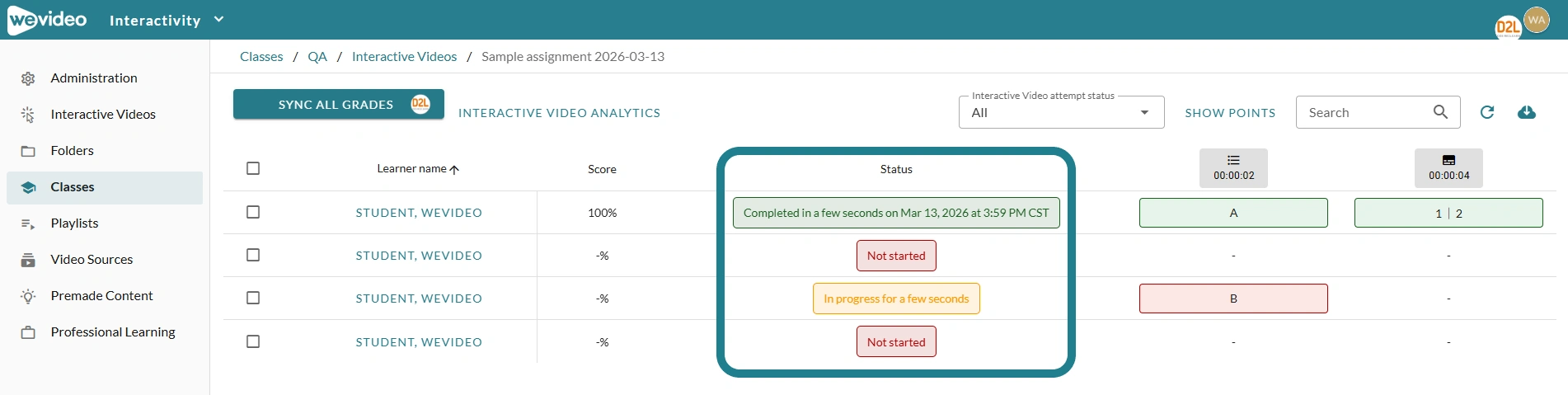Click the Folders folder icon
This screenshot has height=395, width=1568.
28,151
